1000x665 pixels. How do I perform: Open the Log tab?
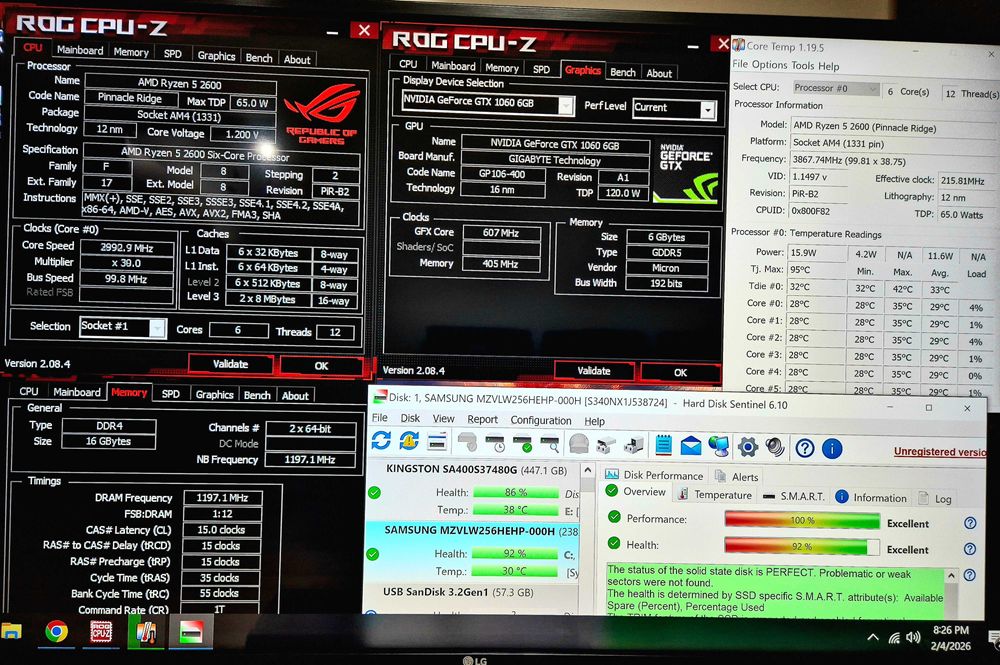pos(935,499)
